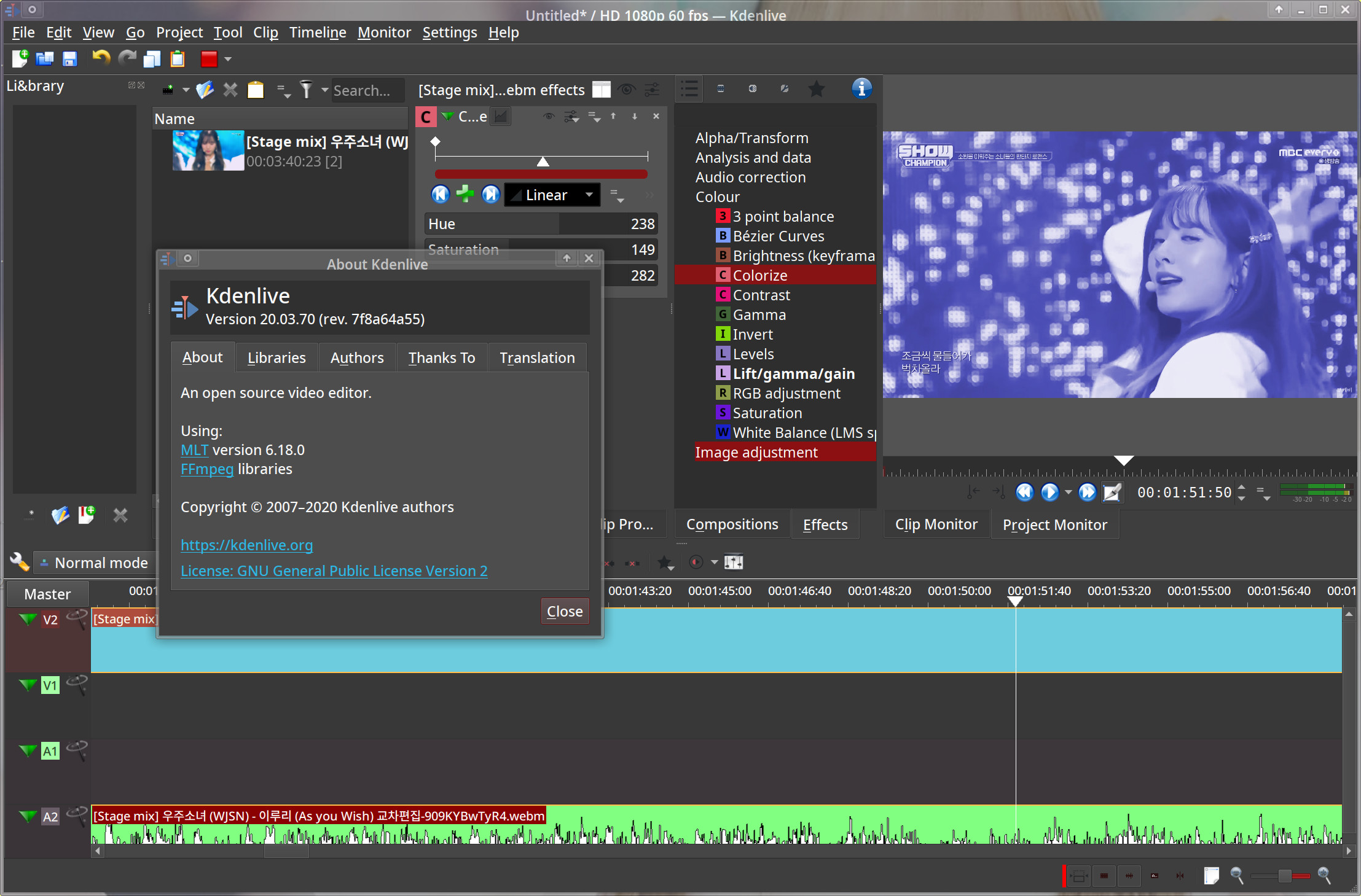Click the paste clipboard icon
Image resolution: width=1361 pixels, height=896 pixels.
(178, 59)
